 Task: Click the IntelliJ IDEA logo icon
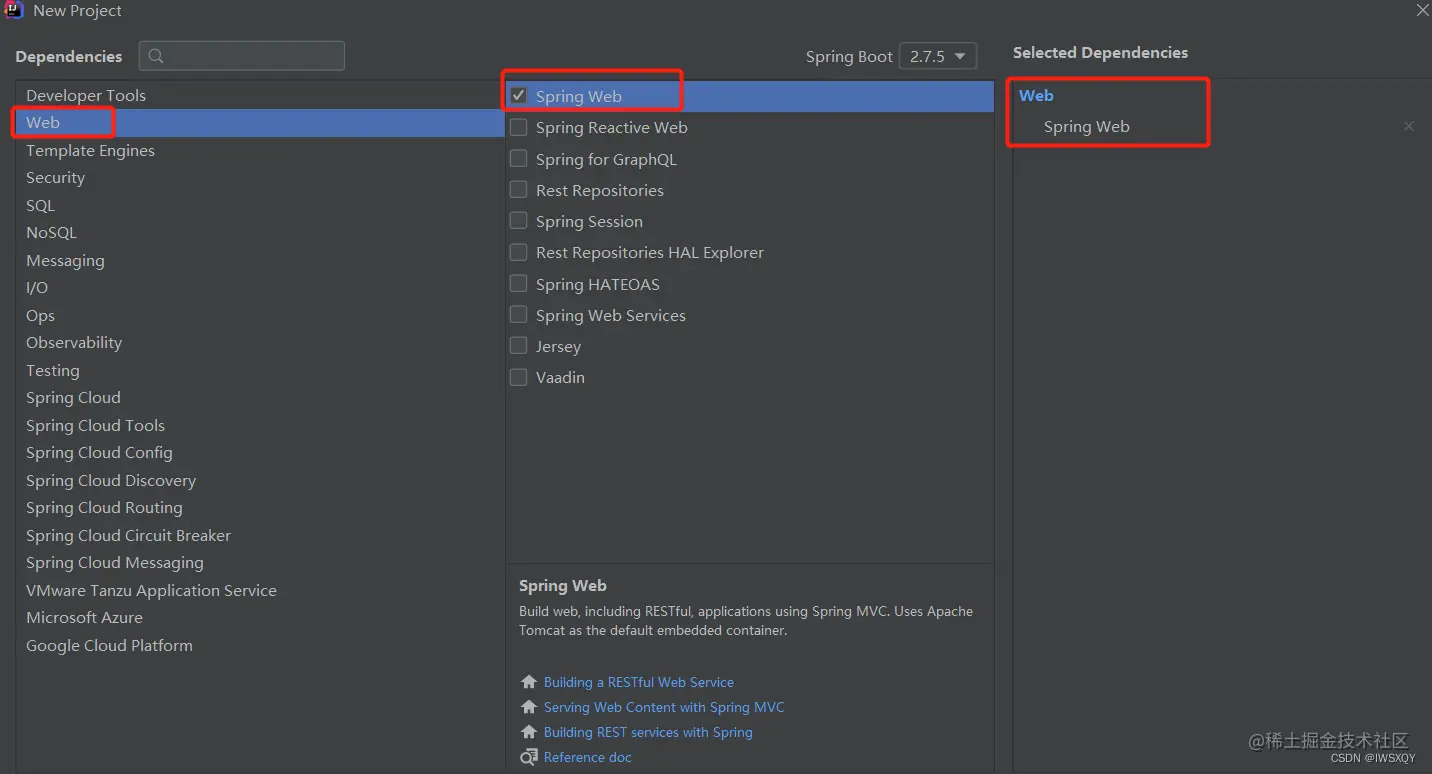(x=14, y=10)
